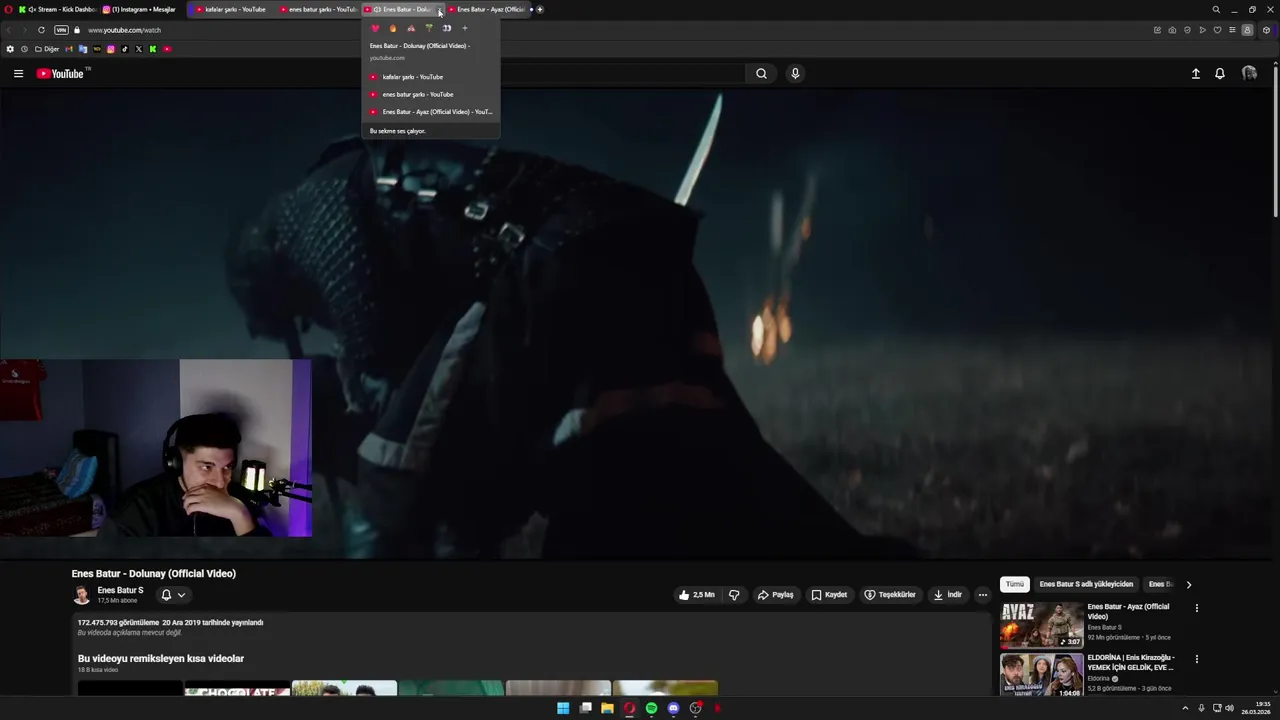This screenshot has height=720, width=1280.
Task: Open the YouTube create/upload icon
Action: point(1195,73)
